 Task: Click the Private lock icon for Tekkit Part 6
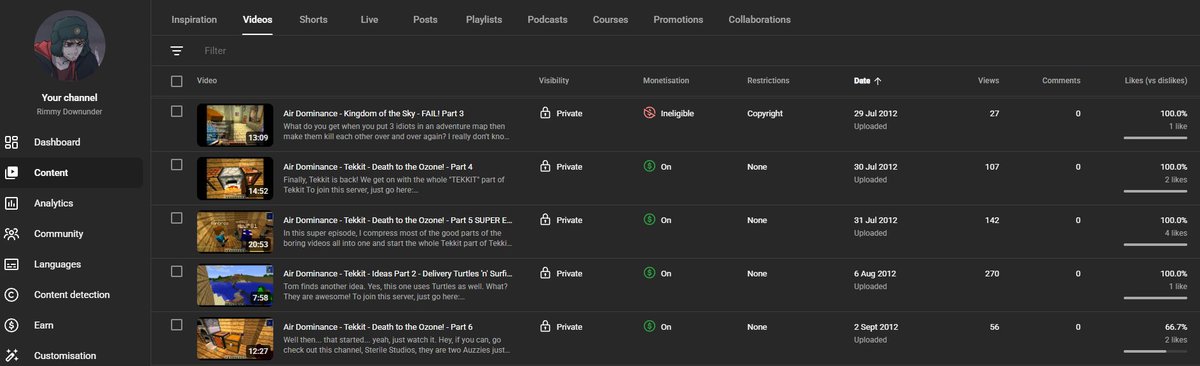click(545, 325)
